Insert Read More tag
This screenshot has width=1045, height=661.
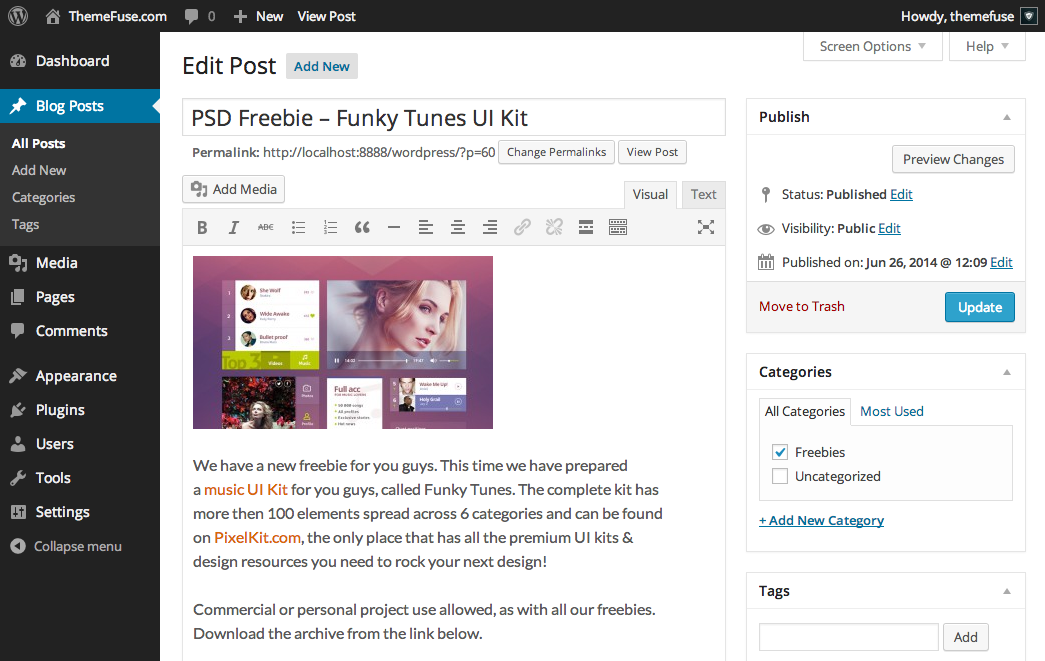coord(586,228)
